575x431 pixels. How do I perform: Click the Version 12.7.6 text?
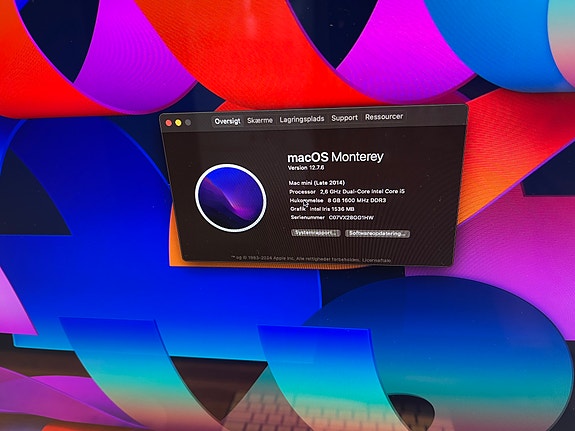tap(306, 168)
